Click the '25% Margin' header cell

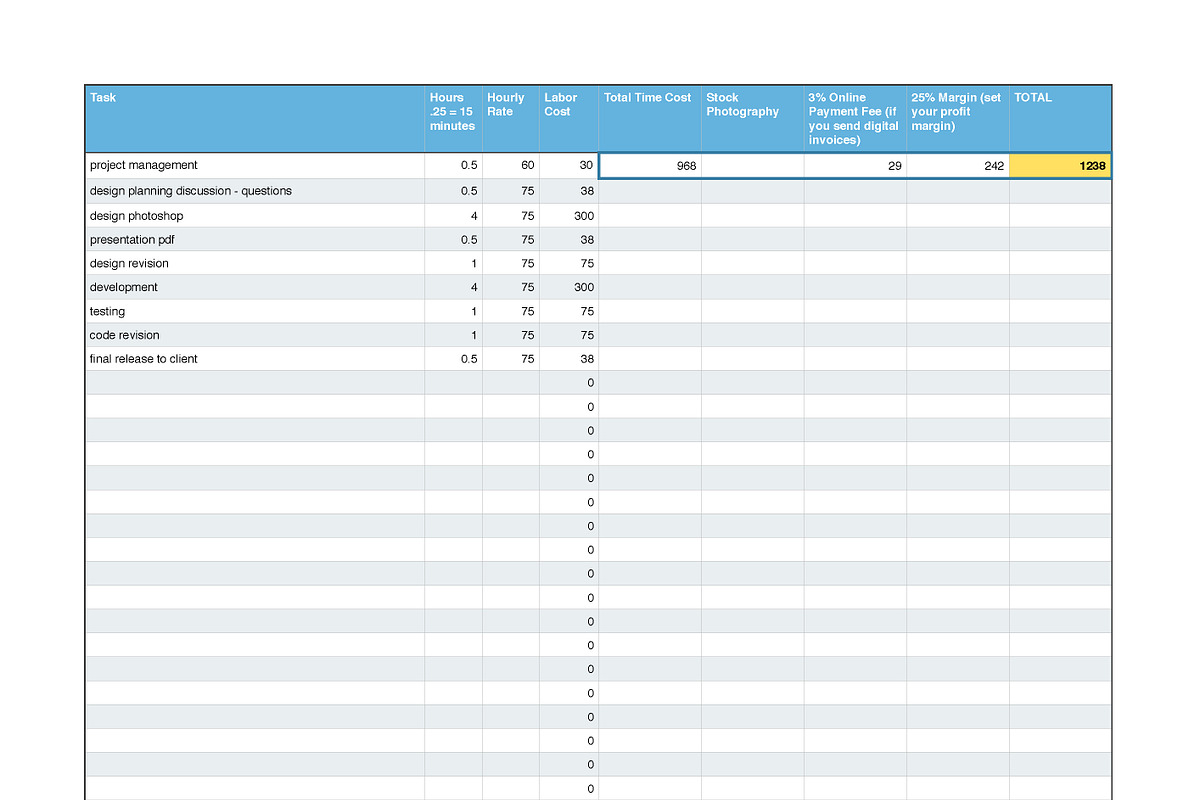[x=958, y=119]
